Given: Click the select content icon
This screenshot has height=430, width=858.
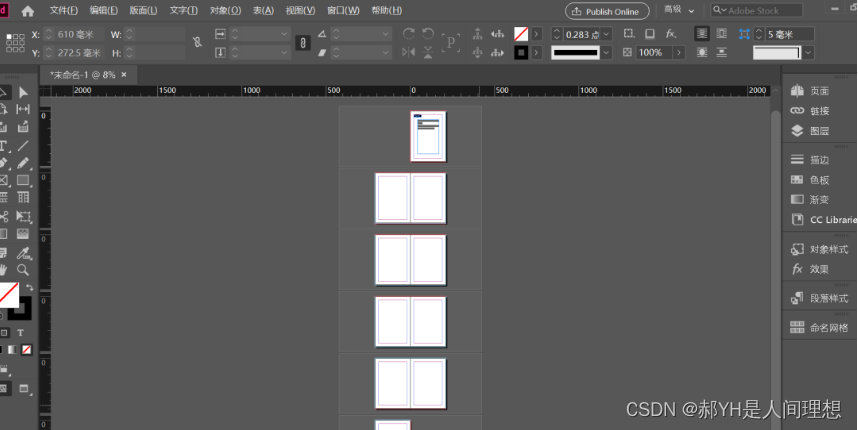Looking at the screenshot, I should tap(477, 52).
